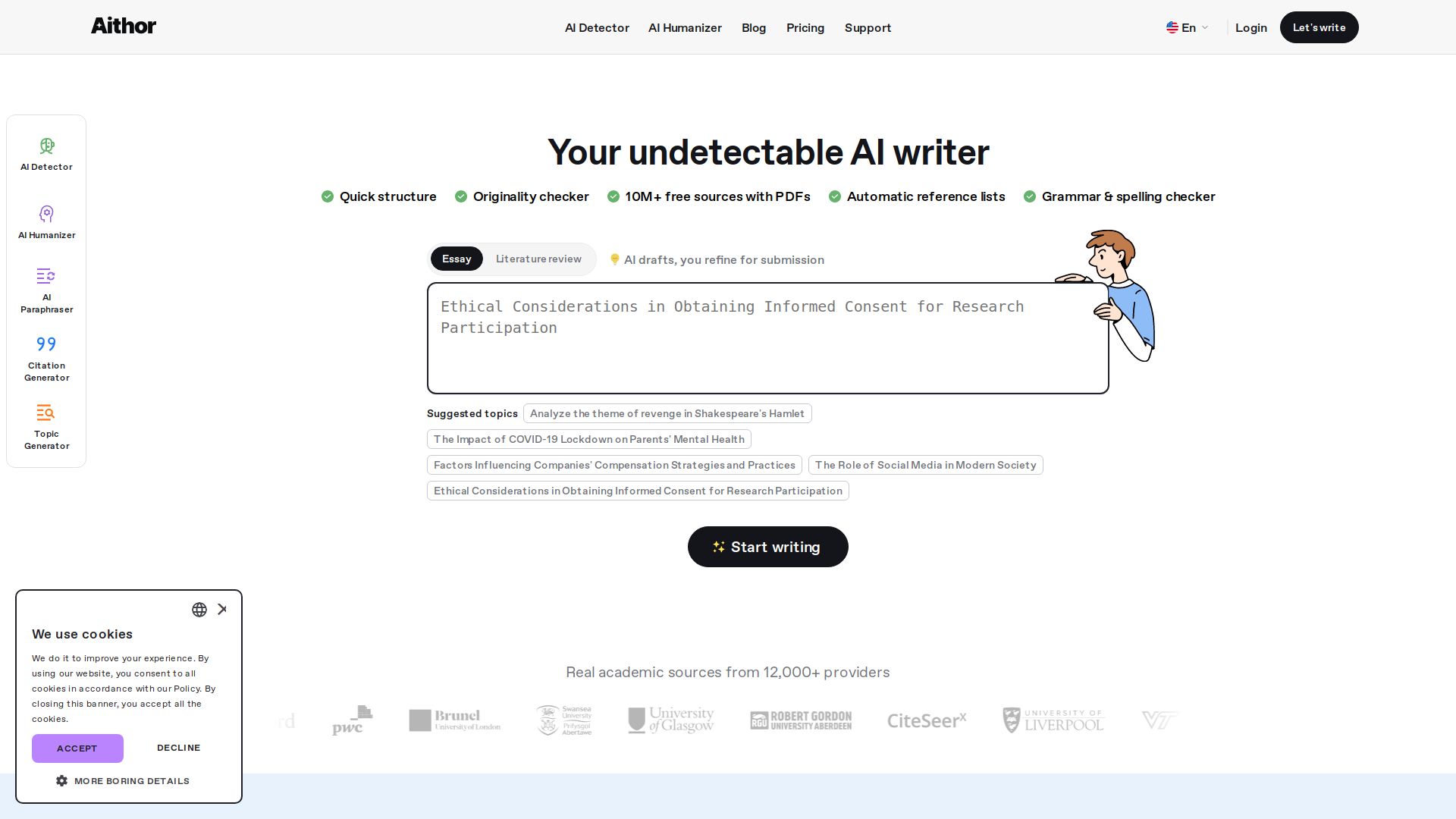Accept cookies with the ACCEPT button
Image resolution: width=1456 pixels, height=819 pixels.
click(77, 748)
